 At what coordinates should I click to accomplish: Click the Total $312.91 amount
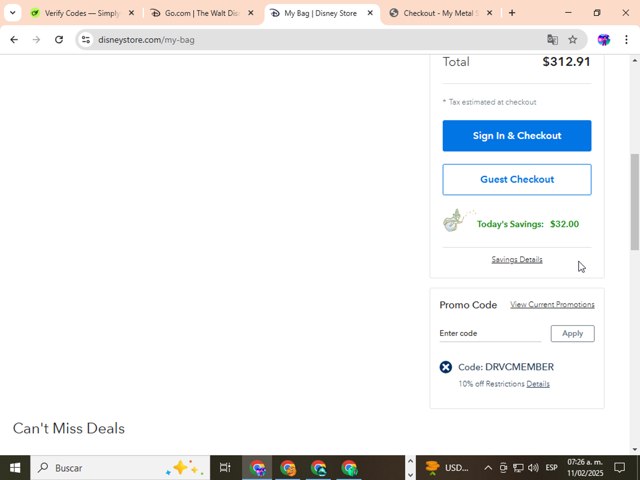pos(566,62)
